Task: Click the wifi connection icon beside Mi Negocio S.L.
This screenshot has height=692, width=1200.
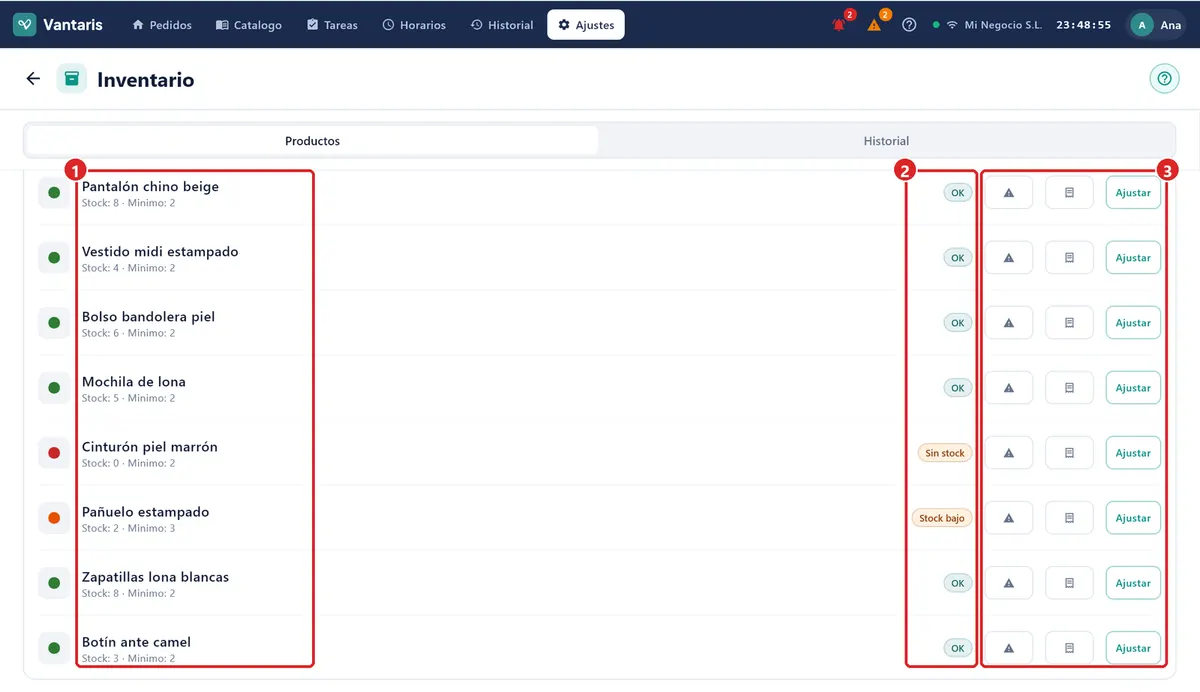Action: (952, 25)
